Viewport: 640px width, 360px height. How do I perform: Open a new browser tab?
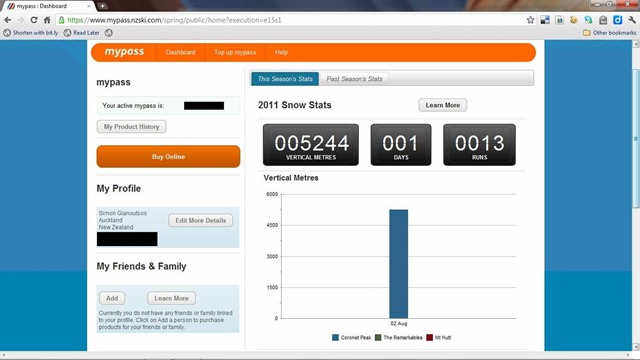(x=102, y=6)
